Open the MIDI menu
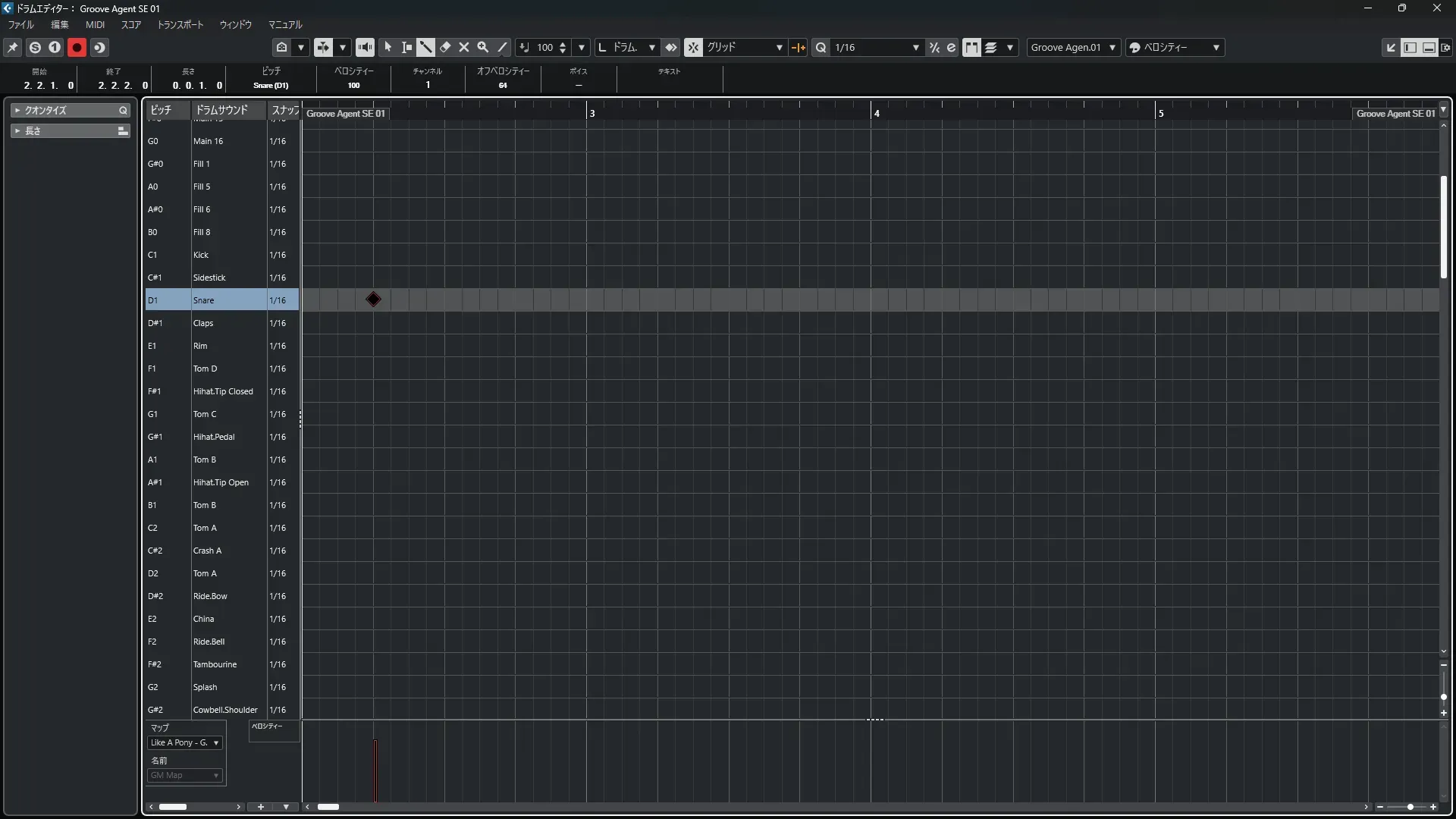Screen dimensions: 1456x819 (x=95, y=25)
